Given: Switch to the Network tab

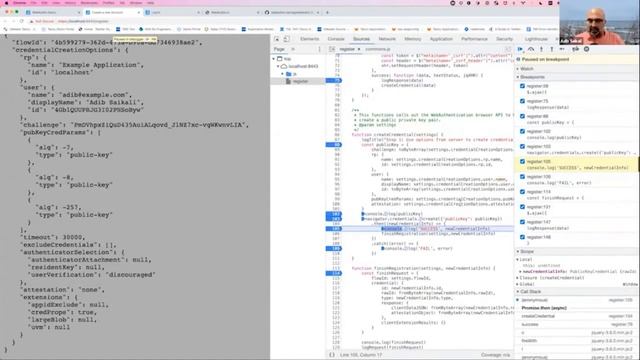Looking at the screenshot, I should [387, 39].
